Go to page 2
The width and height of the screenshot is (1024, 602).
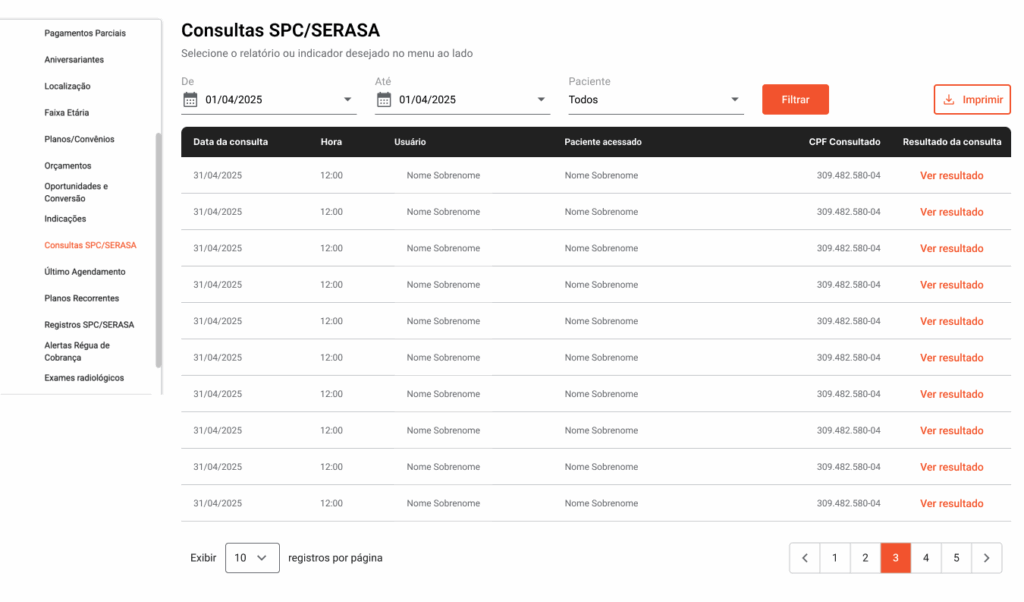865,558
